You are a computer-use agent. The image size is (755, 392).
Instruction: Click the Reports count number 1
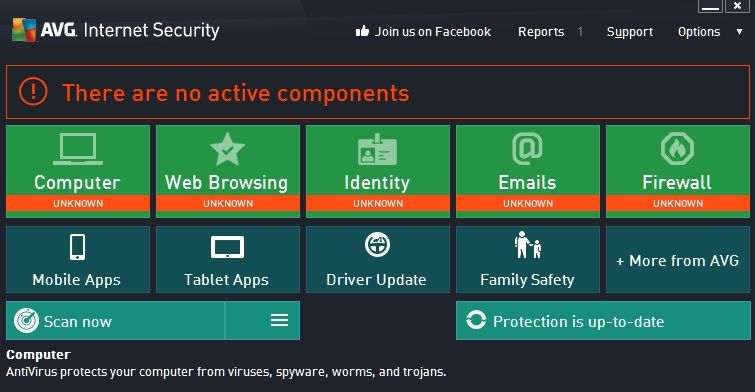[x=580, y=32]
